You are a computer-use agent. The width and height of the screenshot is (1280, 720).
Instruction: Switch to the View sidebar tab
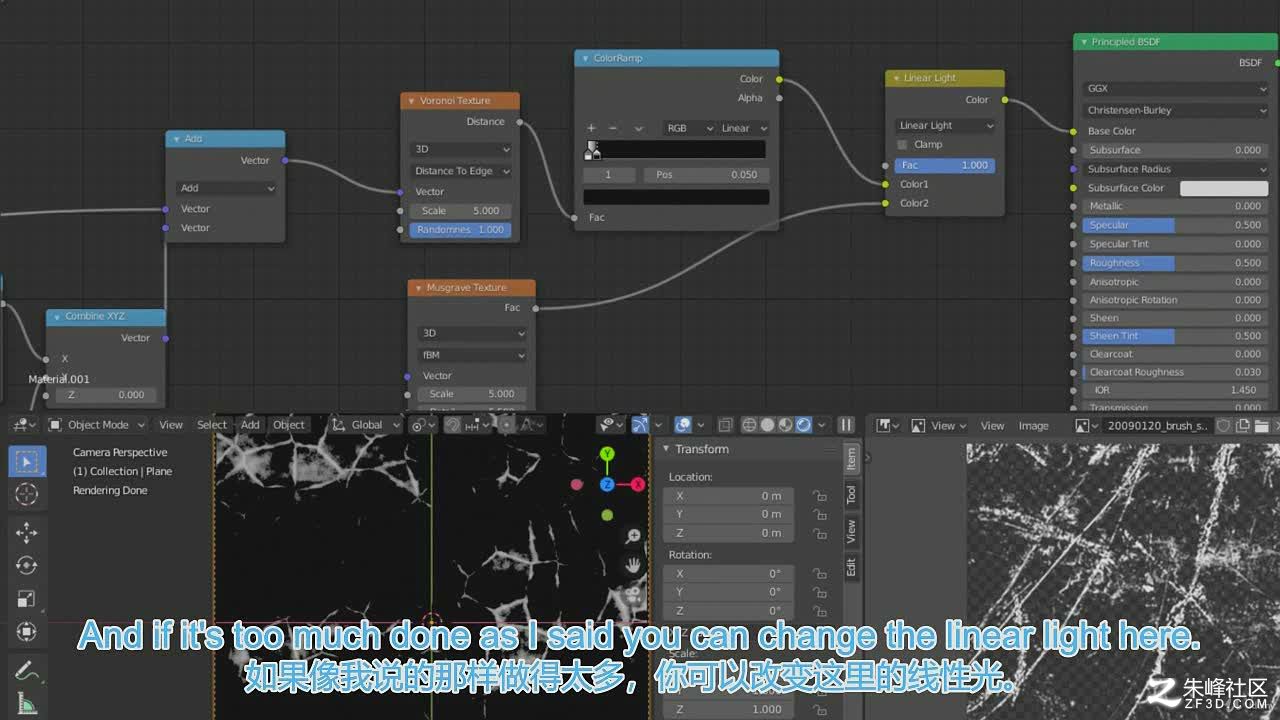[852, 531]
